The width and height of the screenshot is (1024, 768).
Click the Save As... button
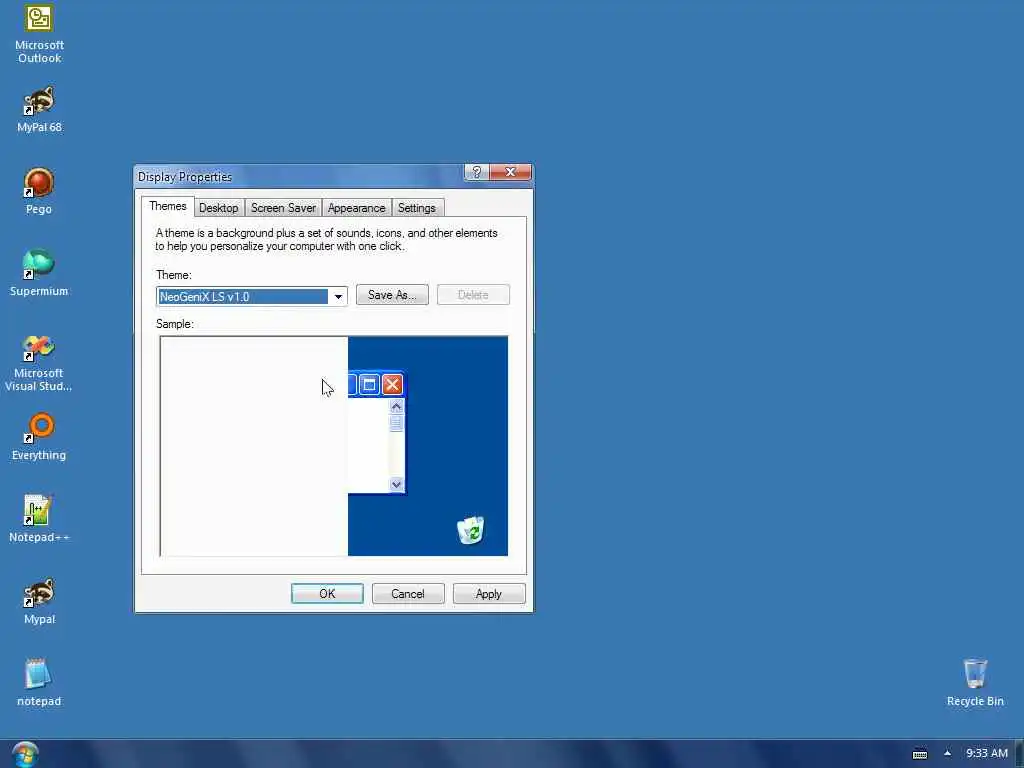pyautogui.click(x=392, y=295)
